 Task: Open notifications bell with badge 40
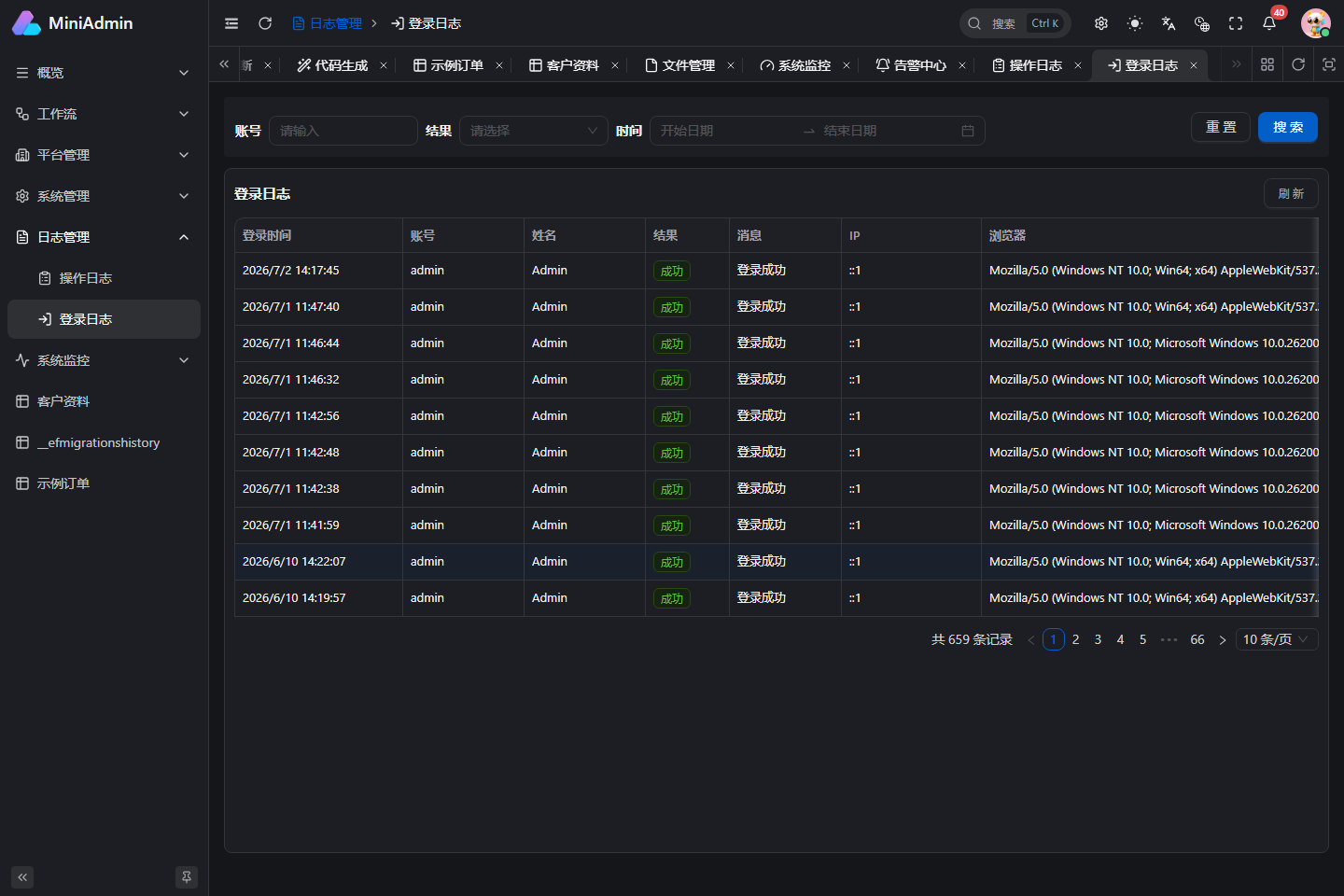tap(1269, 23)
